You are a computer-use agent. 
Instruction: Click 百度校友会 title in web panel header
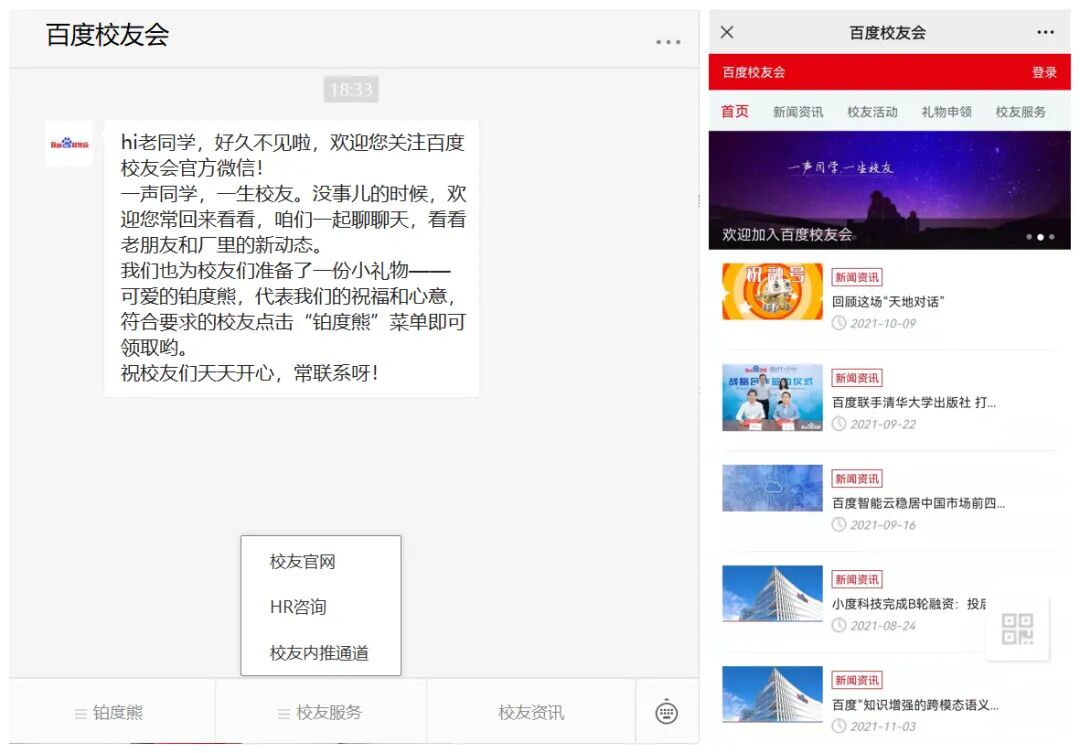tap(887, 32)
